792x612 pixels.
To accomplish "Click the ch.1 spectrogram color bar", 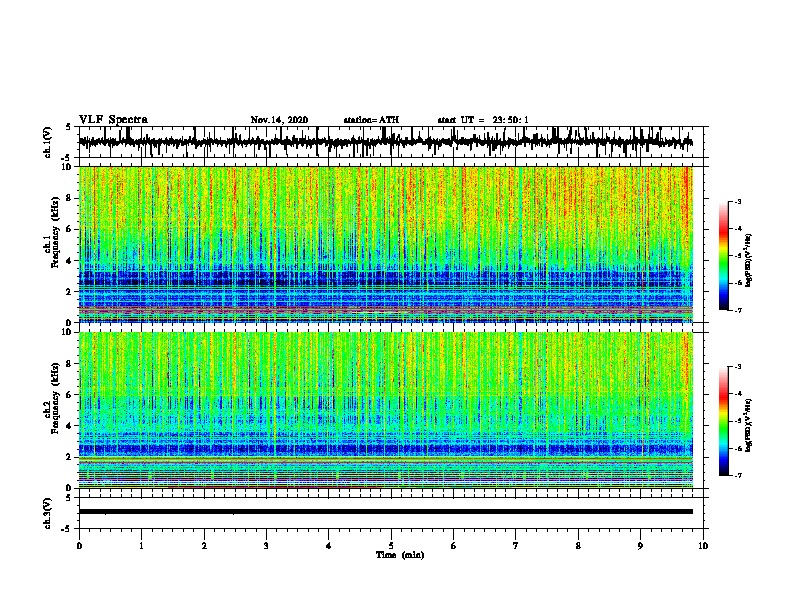I will [724, 256].
